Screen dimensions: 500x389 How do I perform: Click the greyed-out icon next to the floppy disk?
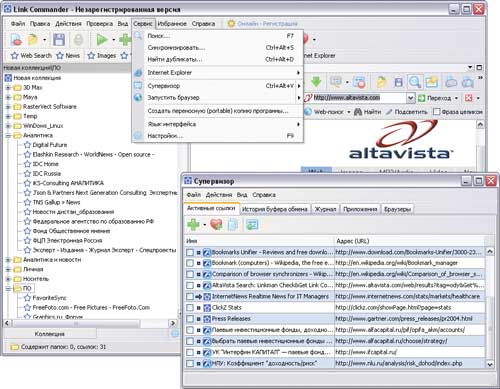[x=78, y=40]
